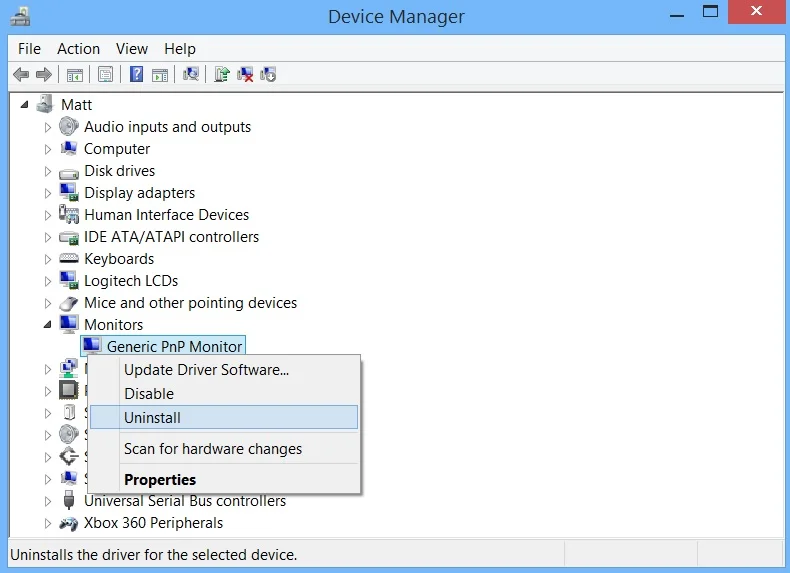Viewport: 790px width, 573px height.
Task: Open the Action menu
Action: (78, 49)
